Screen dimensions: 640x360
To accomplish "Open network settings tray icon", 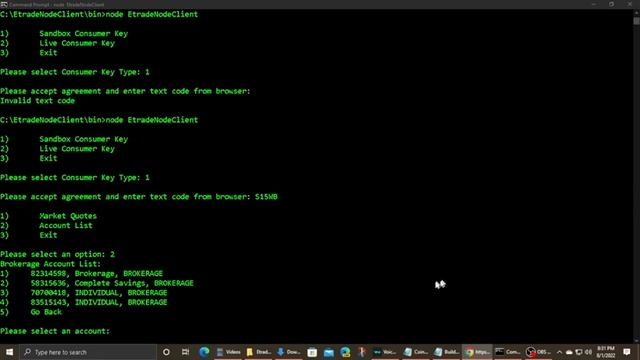I will pyautogui.click(x=579, y=352).
